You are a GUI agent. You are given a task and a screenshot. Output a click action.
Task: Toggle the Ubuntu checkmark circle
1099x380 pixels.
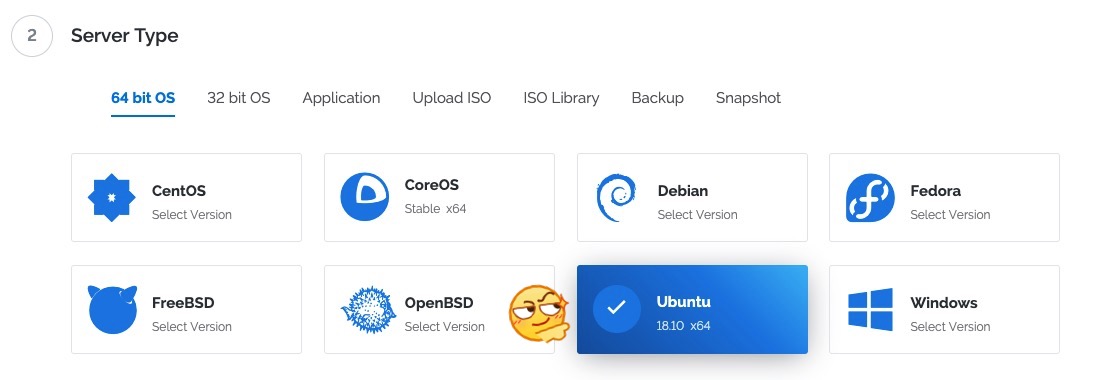[x=616, y=308]
